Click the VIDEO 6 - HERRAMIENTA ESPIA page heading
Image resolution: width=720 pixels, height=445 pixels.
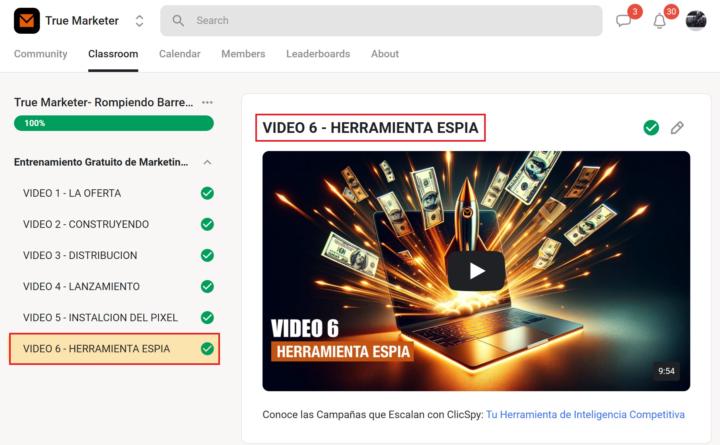tap(370, 128)
